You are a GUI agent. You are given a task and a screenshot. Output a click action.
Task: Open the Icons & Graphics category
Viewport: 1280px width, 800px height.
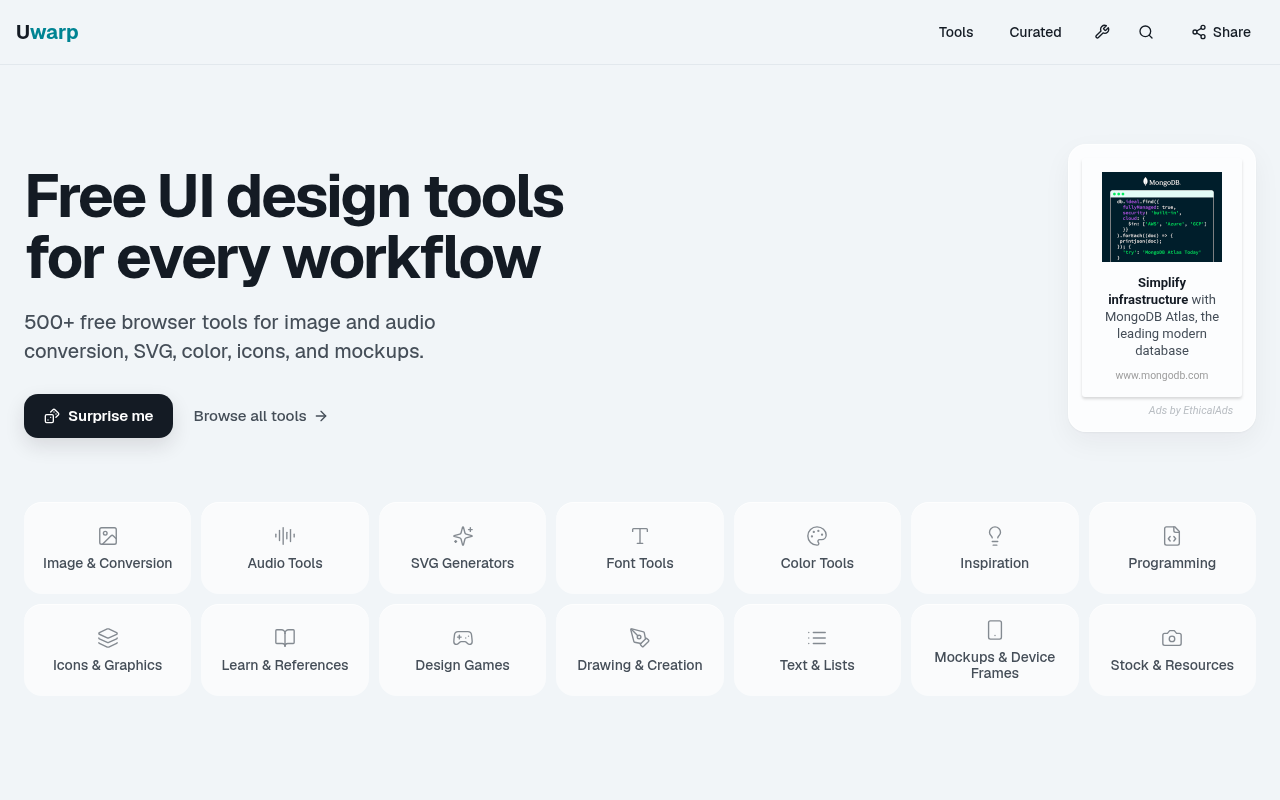(x=108, y=650)
